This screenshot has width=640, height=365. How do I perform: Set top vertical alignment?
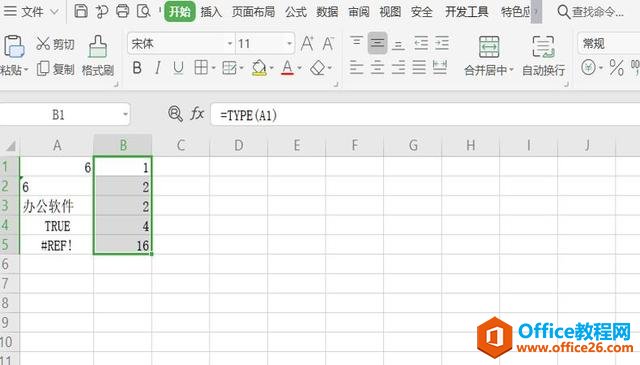click(356, 42)
